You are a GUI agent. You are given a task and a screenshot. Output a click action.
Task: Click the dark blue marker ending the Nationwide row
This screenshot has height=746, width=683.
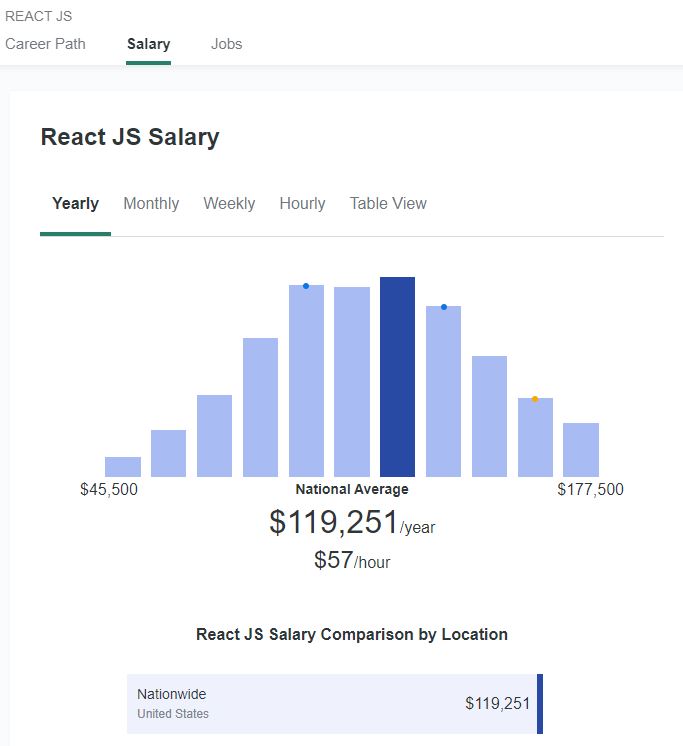coord(540,704)
